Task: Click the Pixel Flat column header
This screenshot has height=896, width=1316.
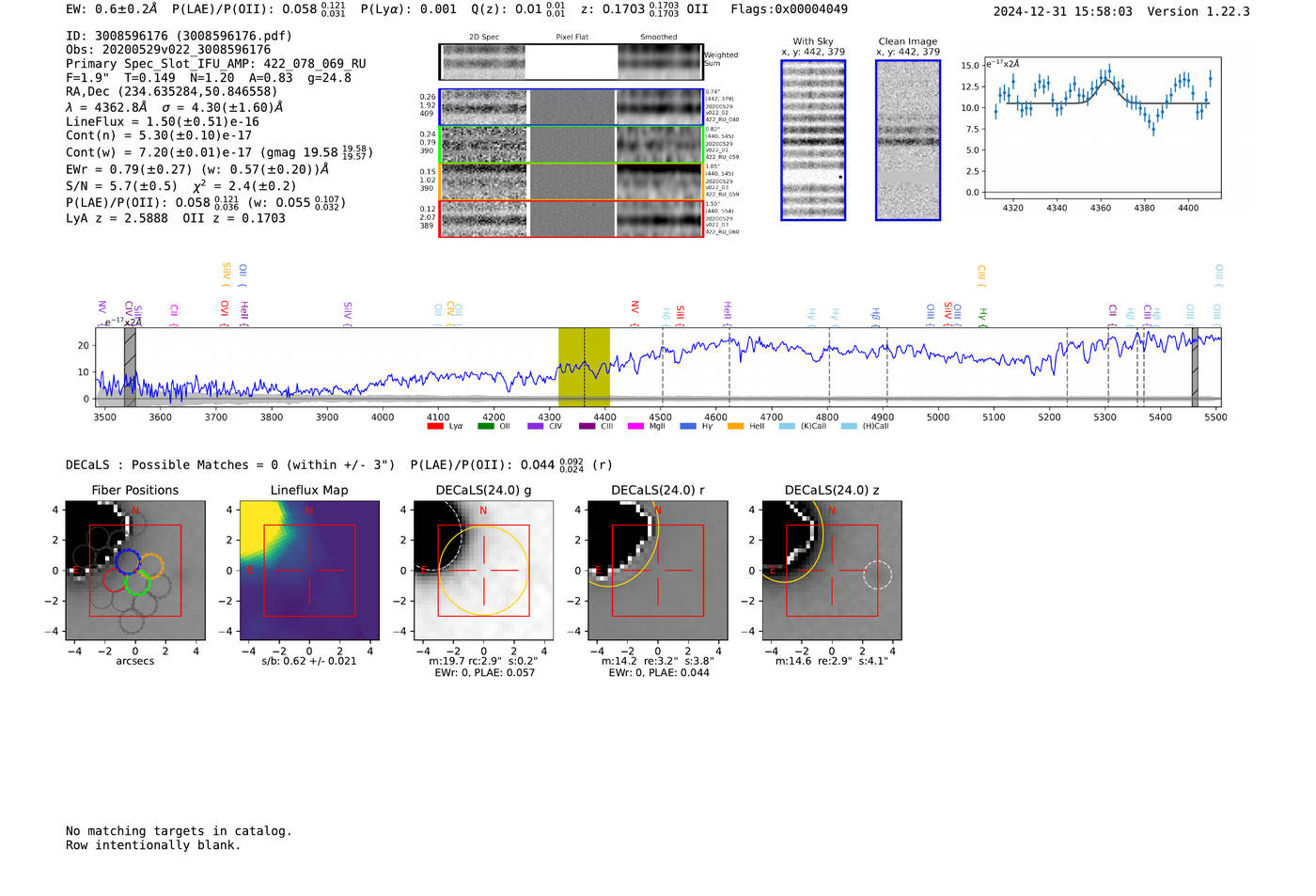Action: point(572,37)
